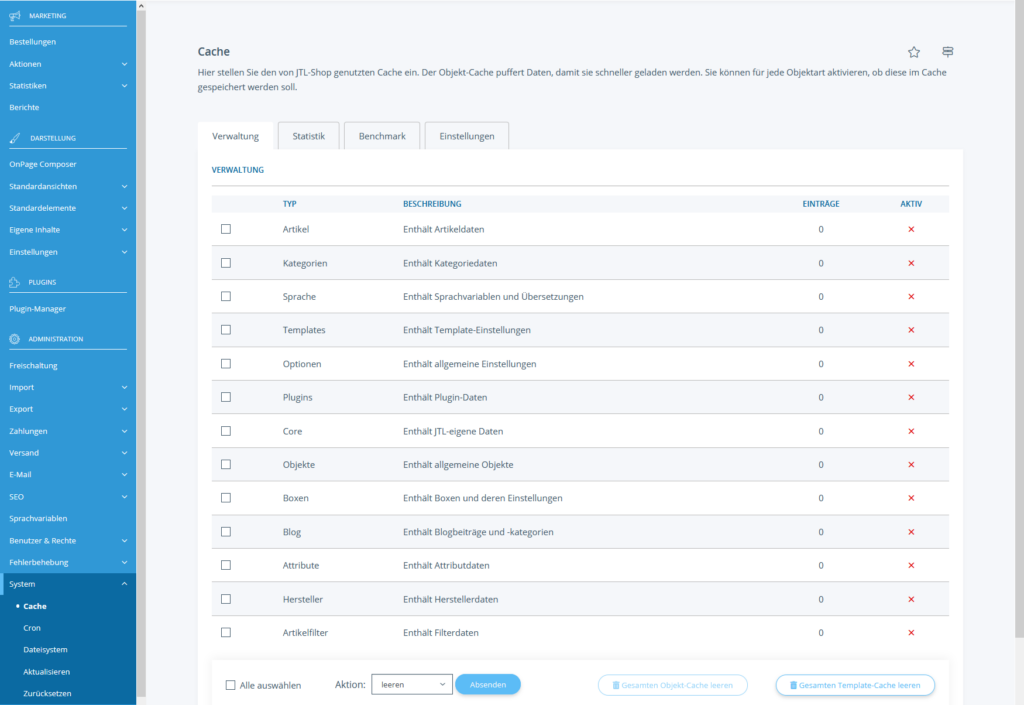Image resolution: width=1024 pixels, height=705 pixels.
Task: Click the red X in the Artikel row
Action: click(x=911, y=230)
